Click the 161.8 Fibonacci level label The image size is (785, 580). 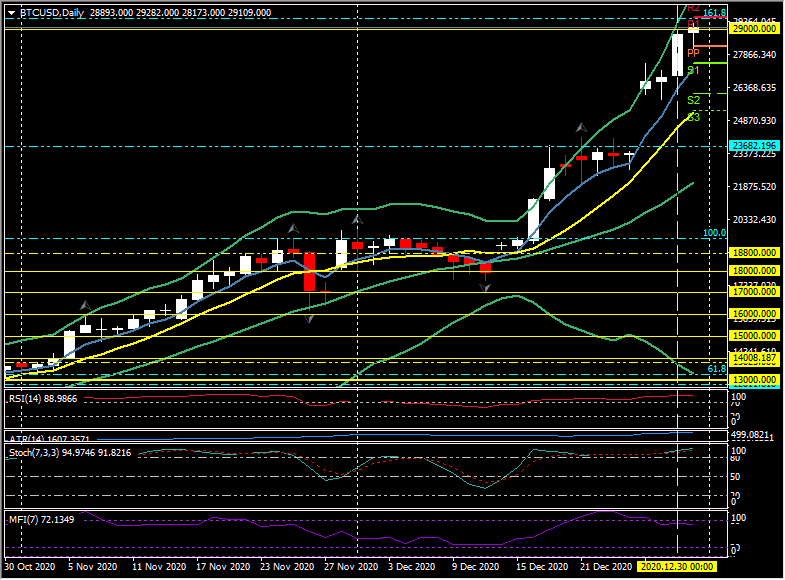715,14
